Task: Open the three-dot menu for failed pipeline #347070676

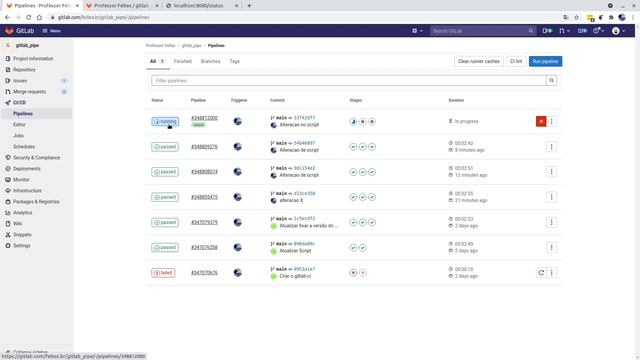Action: click(x=551, y=273)
